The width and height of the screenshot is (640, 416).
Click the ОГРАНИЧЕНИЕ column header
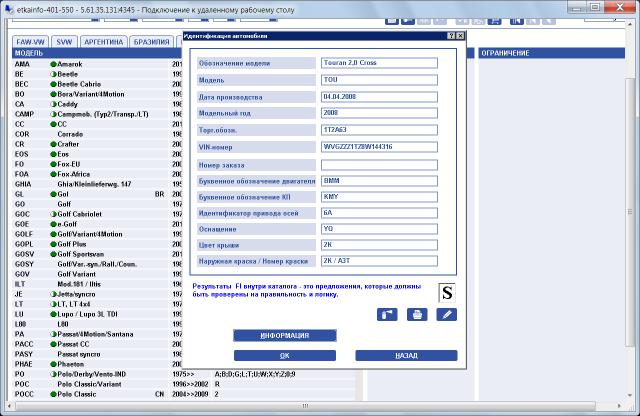click(551, 53)
